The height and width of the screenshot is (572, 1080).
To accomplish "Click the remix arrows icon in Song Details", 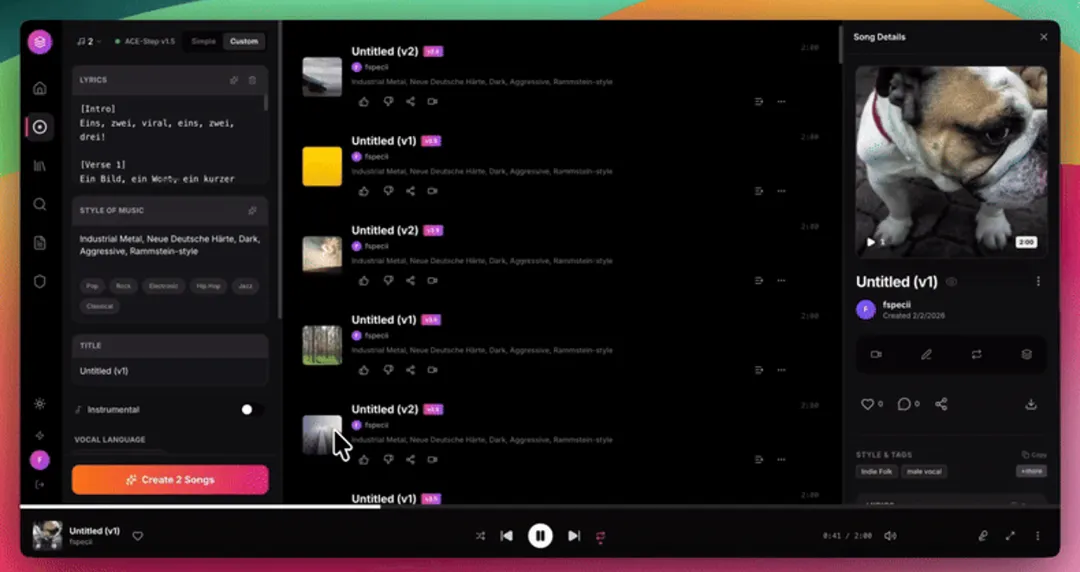I will pyautogui.click(x=977, y=354).
